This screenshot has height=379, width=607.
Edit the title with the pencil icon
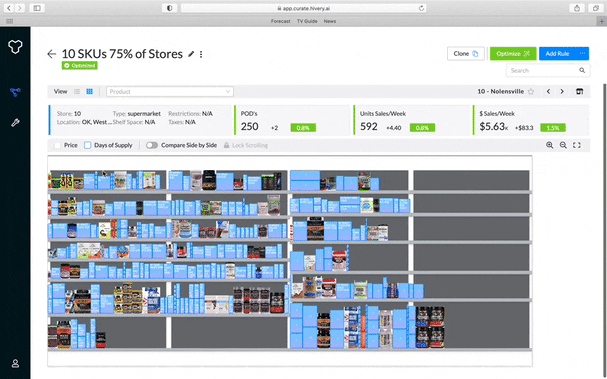(191, 54)
